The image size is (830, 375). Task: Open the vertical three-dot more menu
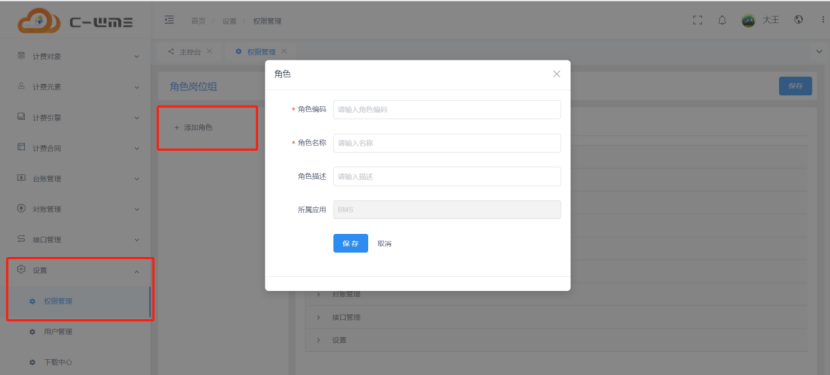pos(823,20)
